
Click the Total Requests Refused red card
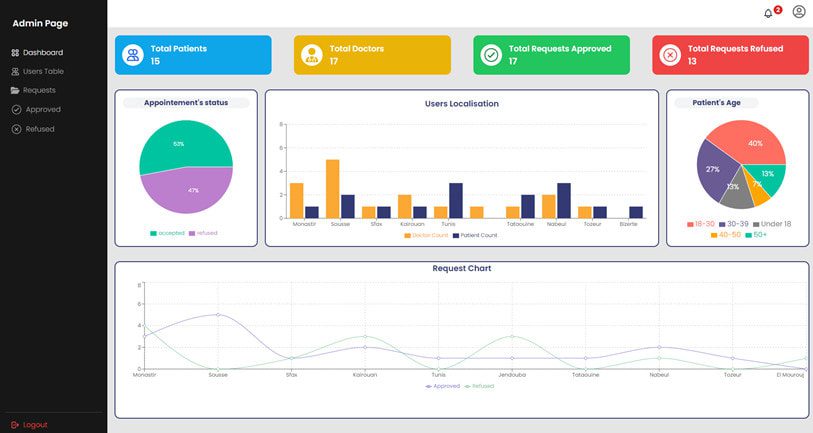pyautogui.click(x=731, y=55)
